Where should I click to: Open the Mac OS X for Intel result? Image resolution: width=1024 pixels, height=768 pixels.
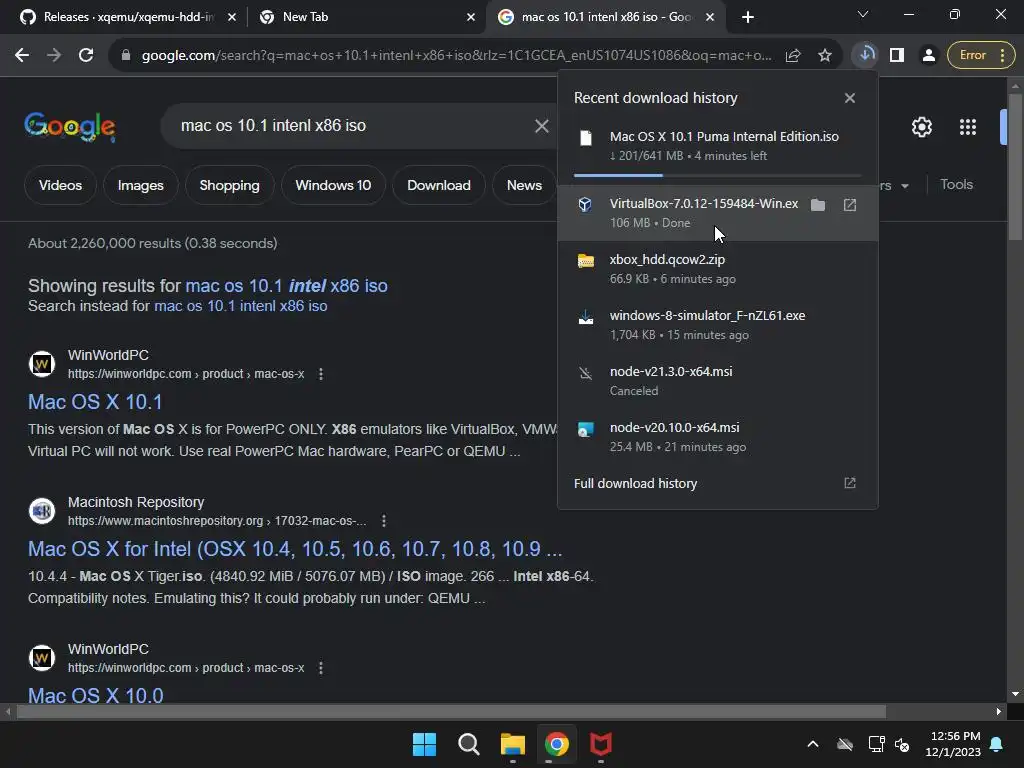(295, 549)
